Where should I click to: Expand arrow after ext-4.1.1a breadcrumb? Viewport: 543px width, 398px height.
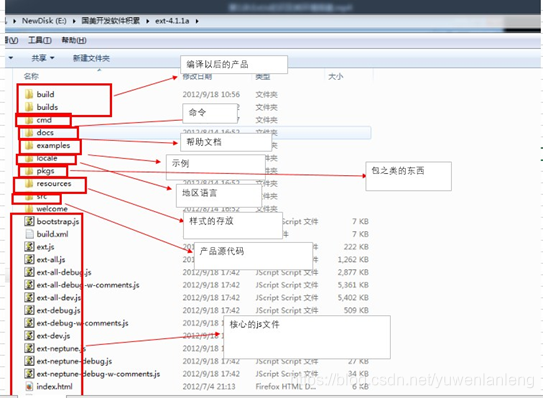pos(197,21)
